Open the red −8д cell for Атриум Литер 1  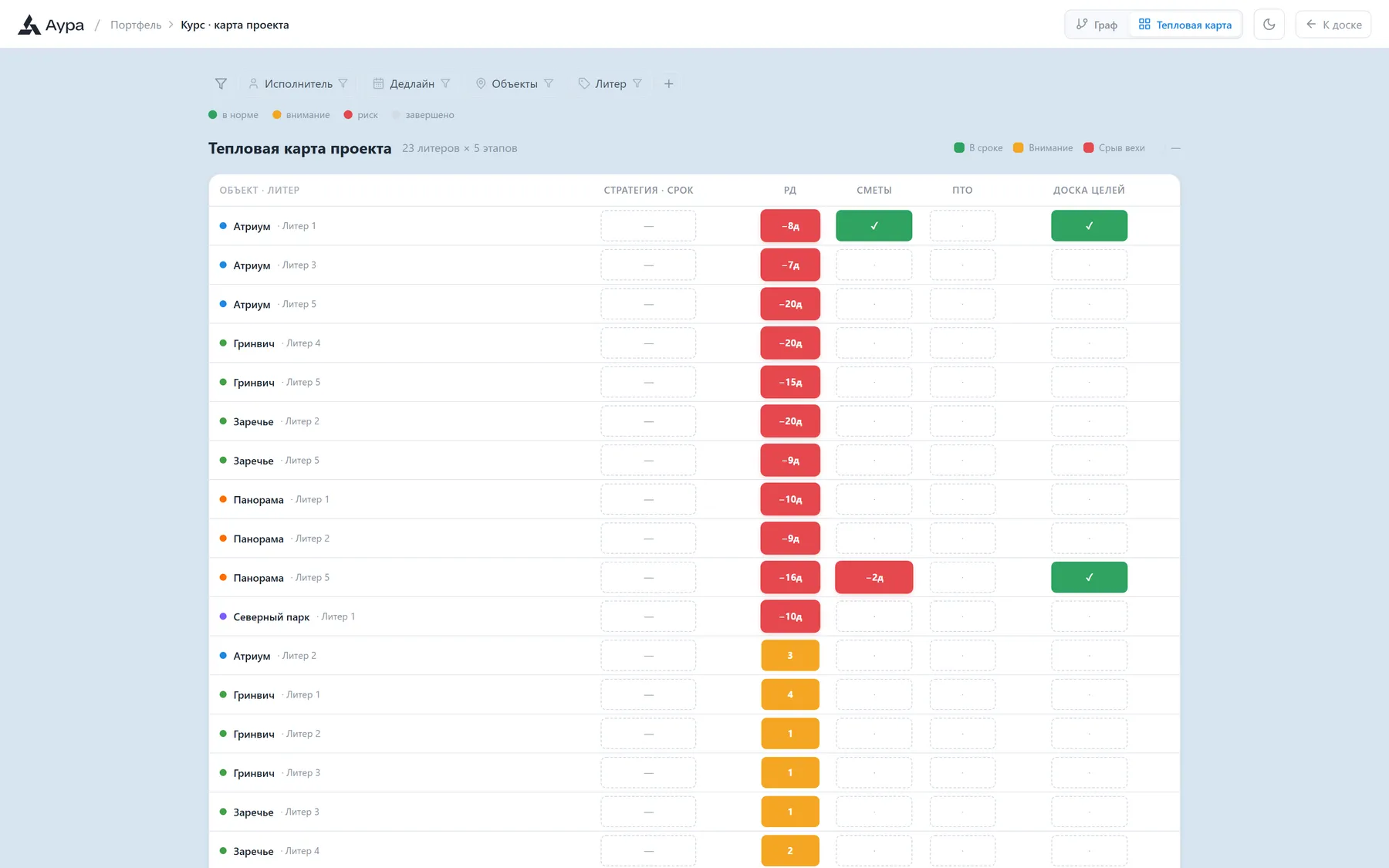[x=790, y=226]
